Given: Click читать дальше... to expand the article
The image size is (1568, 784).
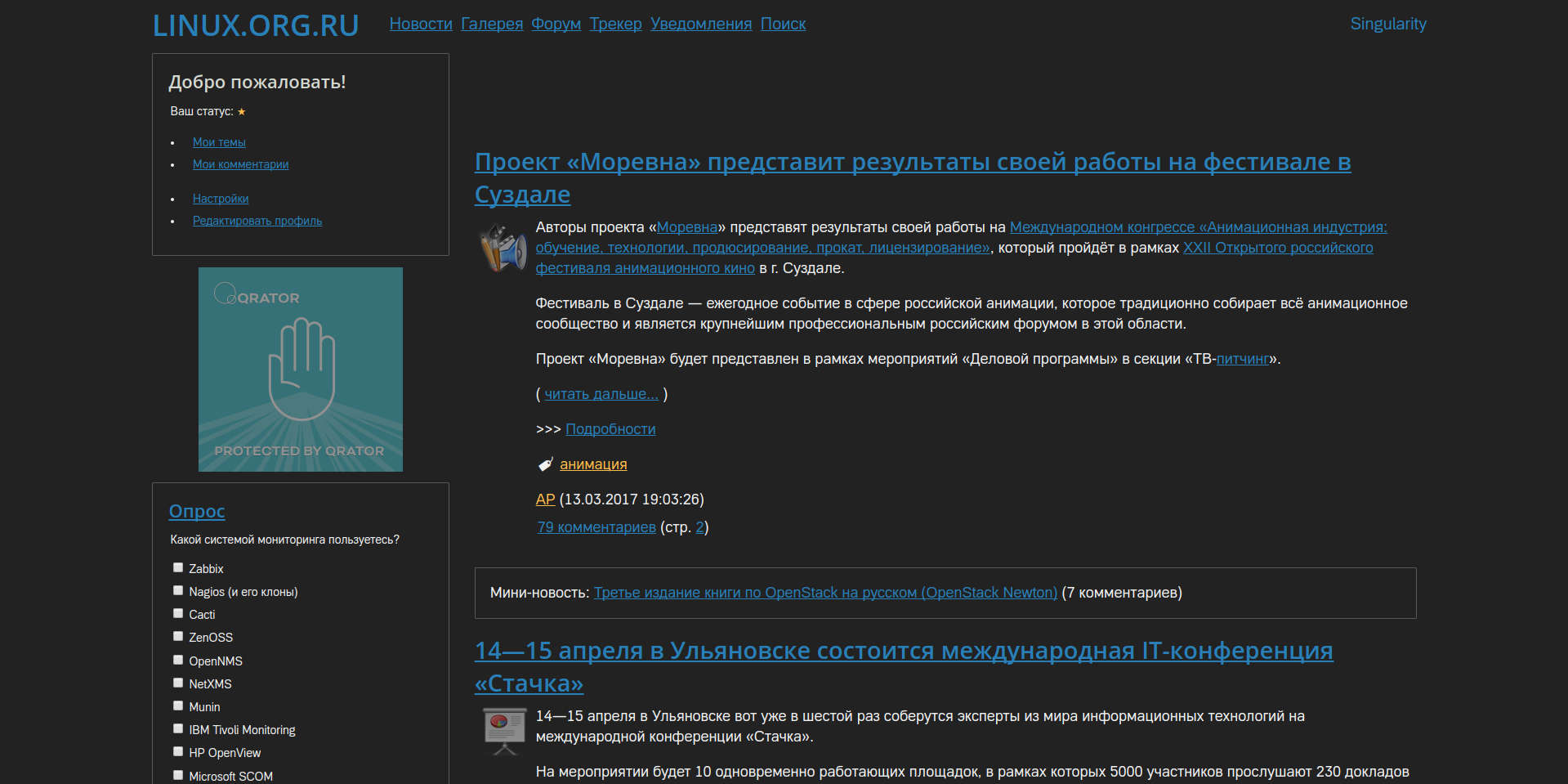Looking at the screenshot, I should coord(601,394).
